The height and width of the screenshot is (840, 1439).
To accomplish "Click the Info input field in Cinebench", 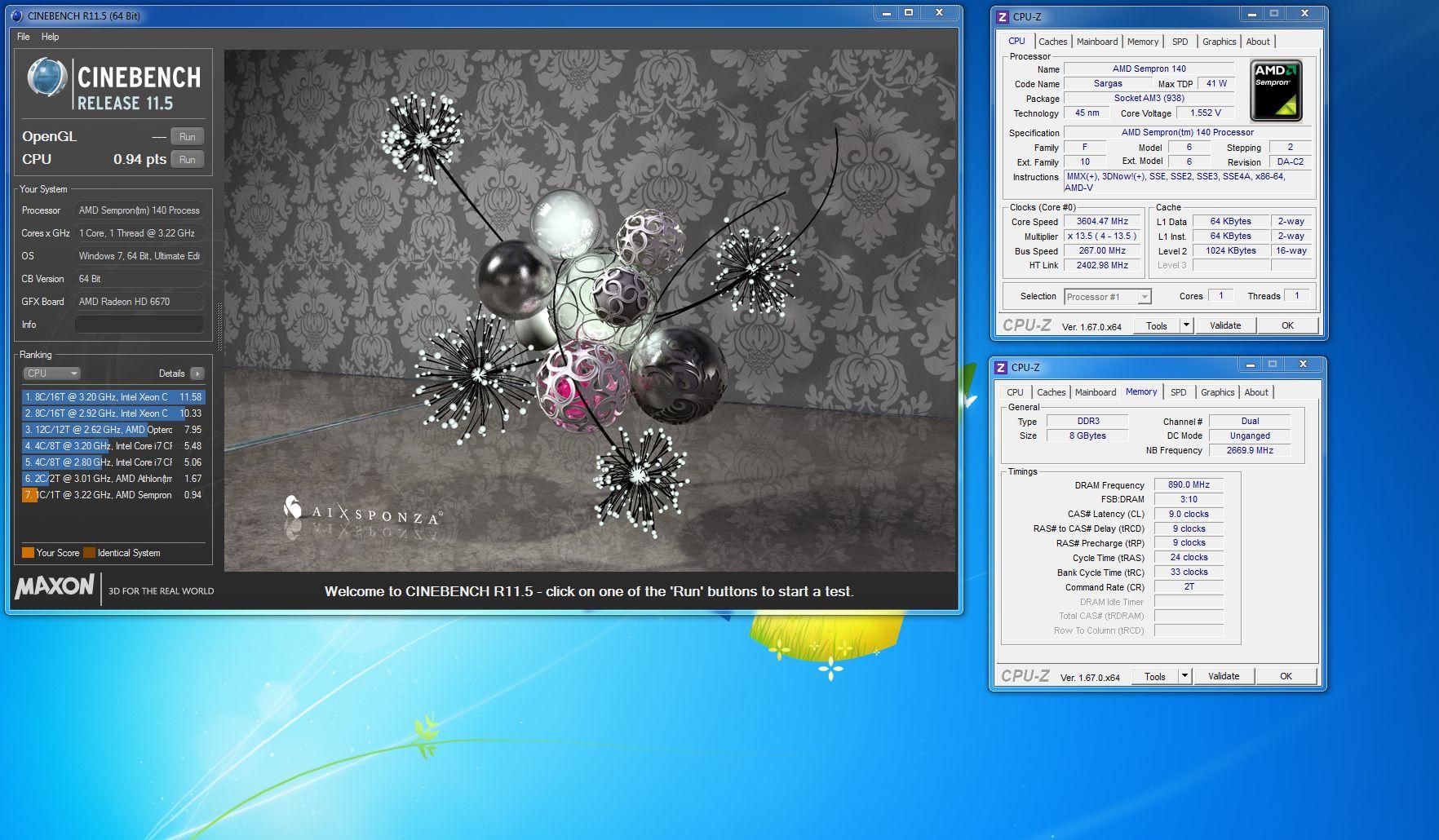I will click(x=139, y=325).
